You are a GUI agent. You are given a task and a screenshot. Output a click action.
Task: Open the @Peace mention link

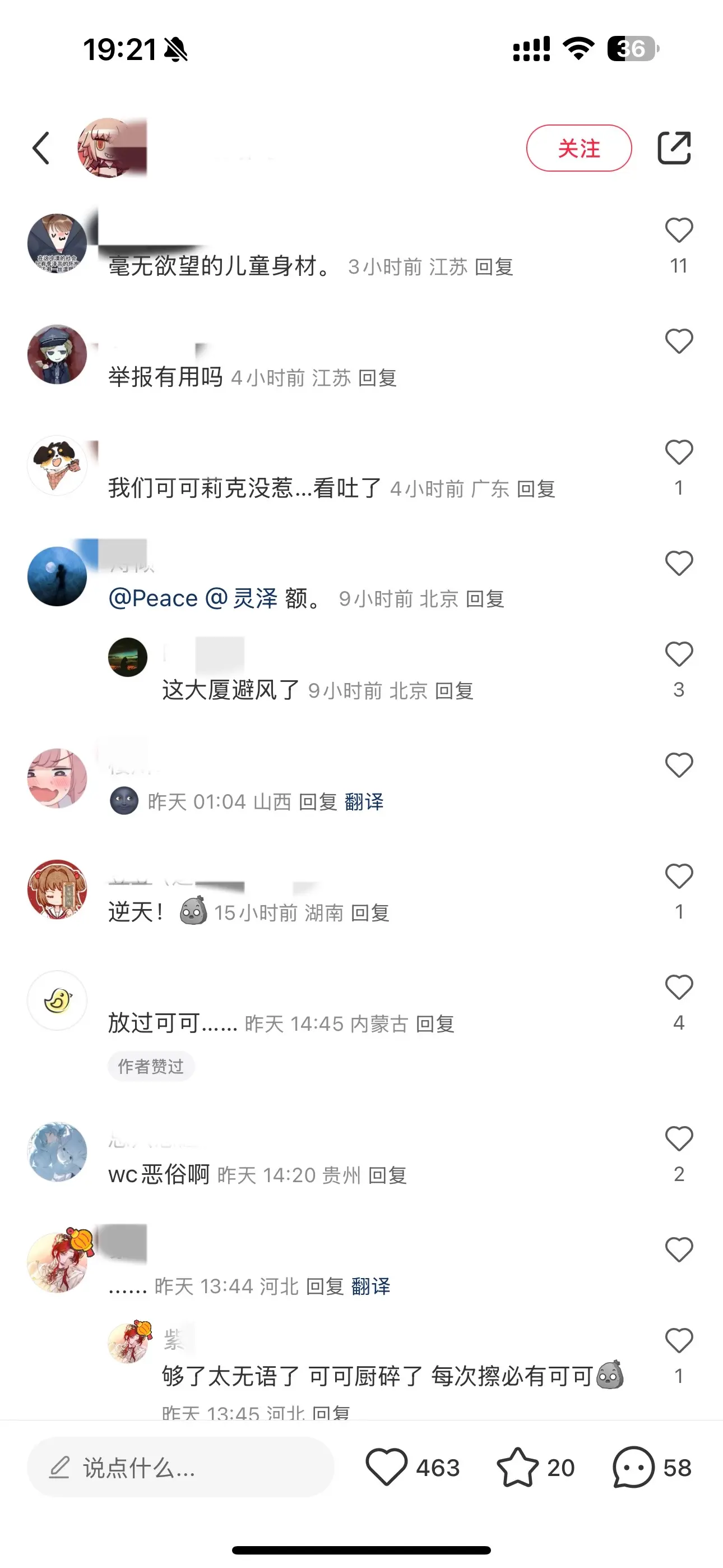click(x=153, y=598)
